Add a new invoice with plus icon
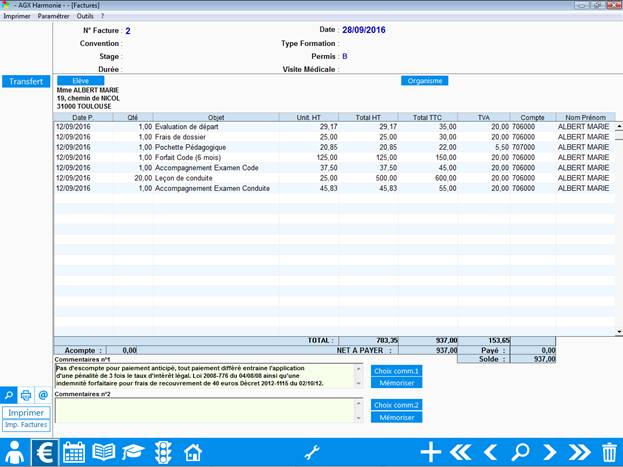This screenshot has height=467, width=623. pyautogui.click(x=431, y=452)
